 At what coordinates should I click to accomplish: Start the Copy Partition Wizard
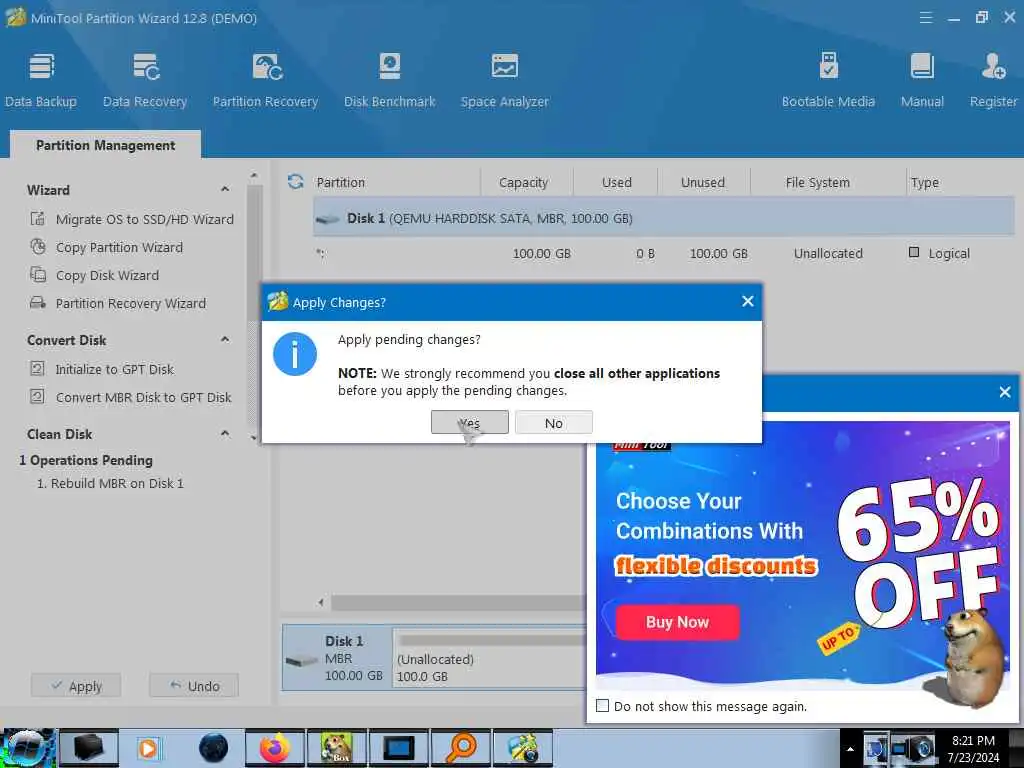click(106, 248)
